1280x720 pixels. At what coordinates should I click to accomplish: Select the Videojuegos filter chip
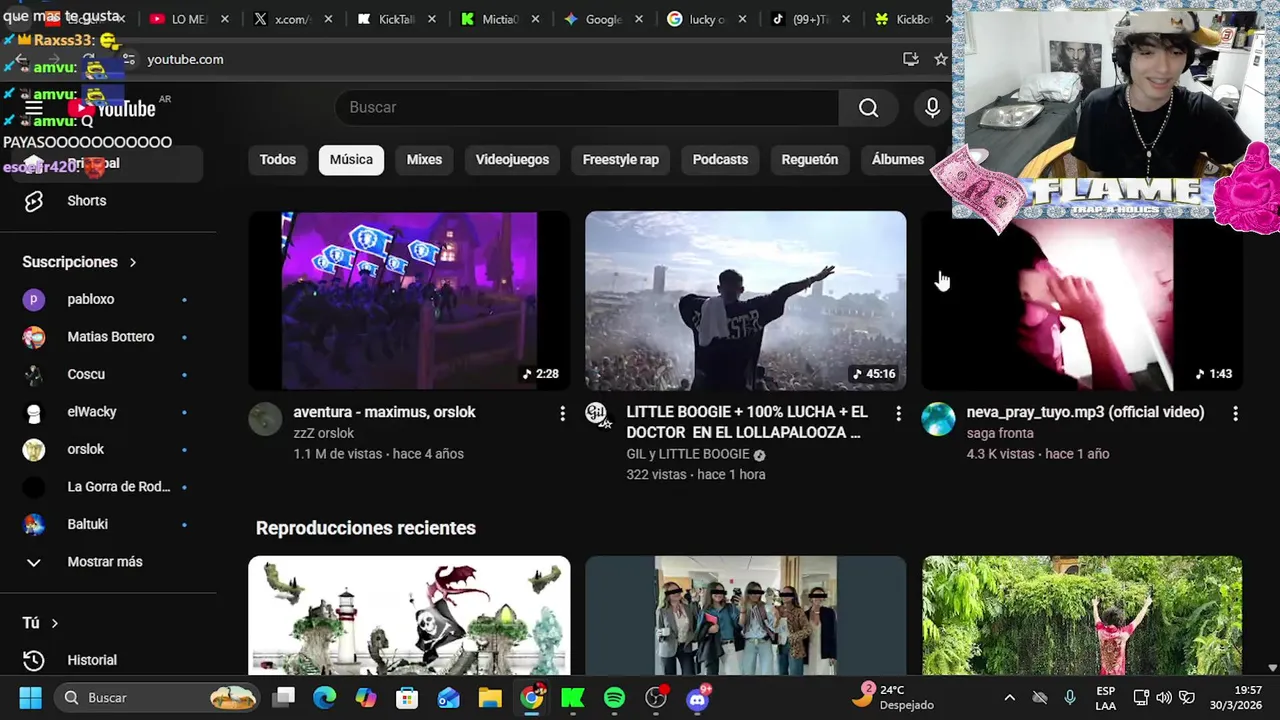point(512,160)
